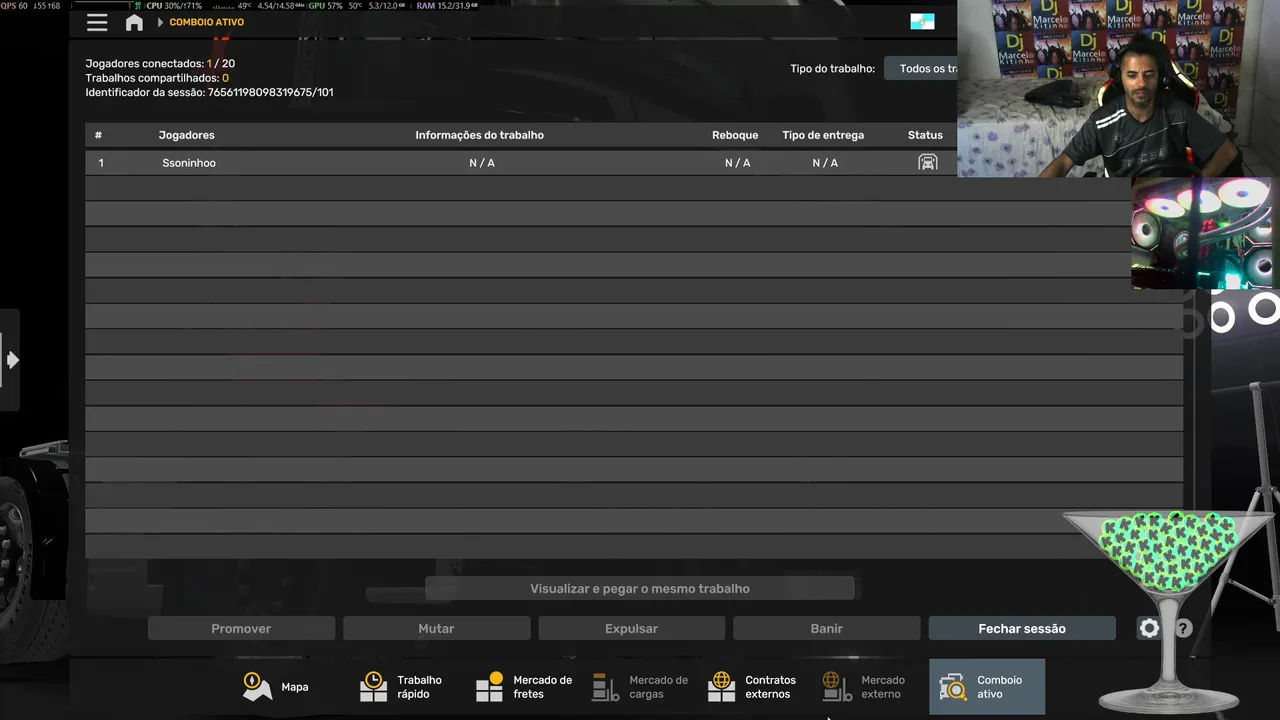Click Informações do trabalho column header

pyautogui.click(x=480, y=135)
